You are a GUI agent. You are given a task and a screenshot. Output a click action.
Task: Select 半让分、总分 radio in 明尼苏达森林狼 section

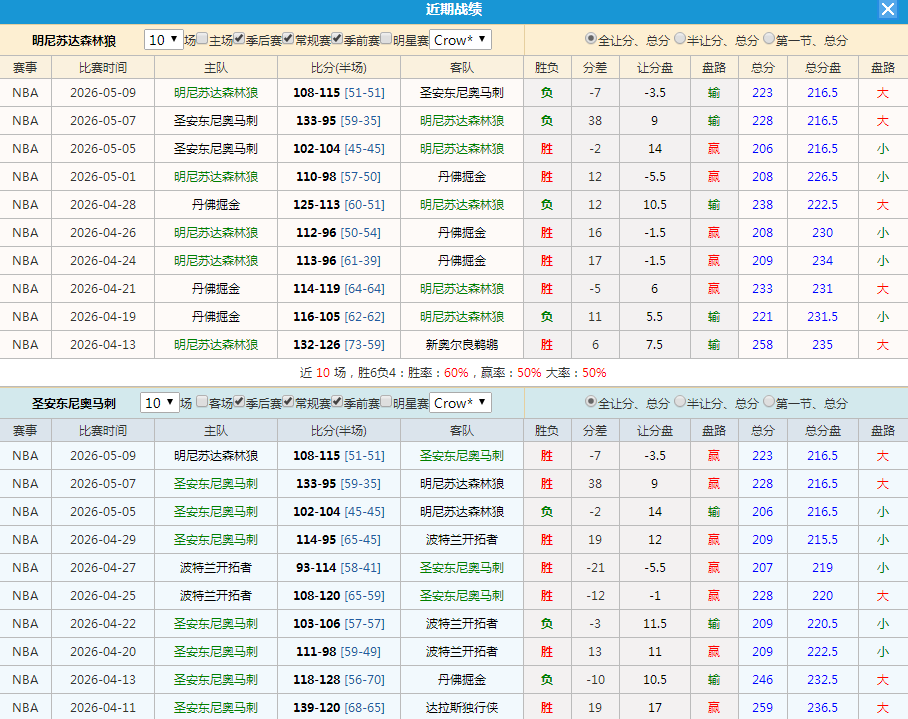click(680, 39)
